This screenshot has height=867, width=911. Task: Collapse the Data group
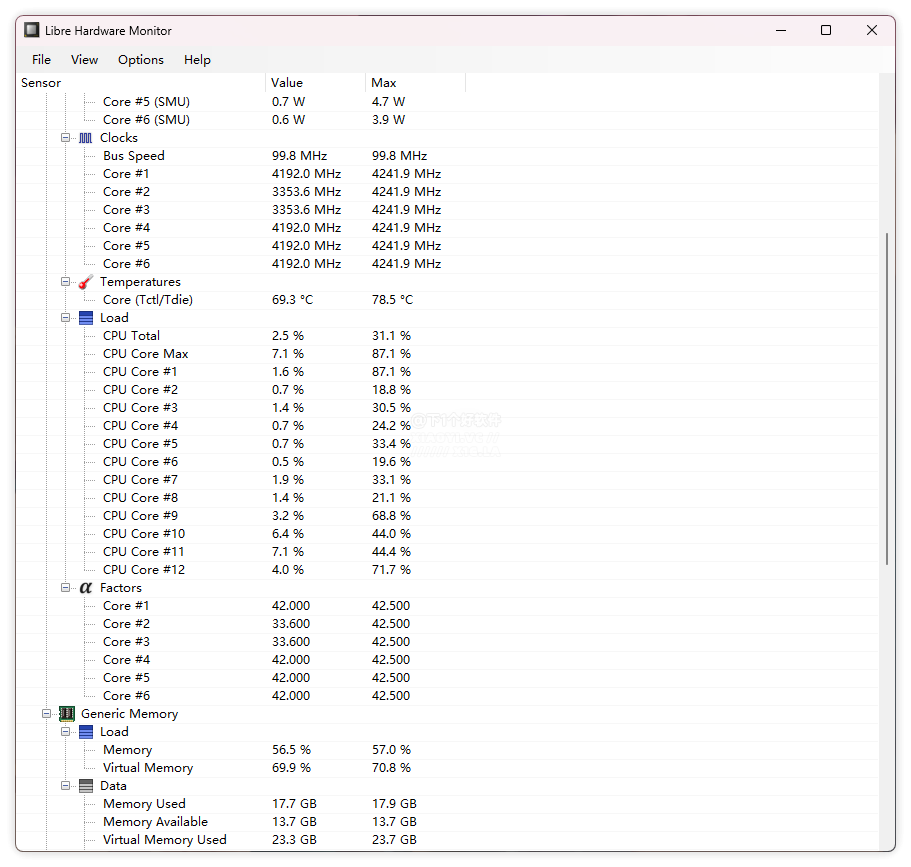tap(66, 786)
